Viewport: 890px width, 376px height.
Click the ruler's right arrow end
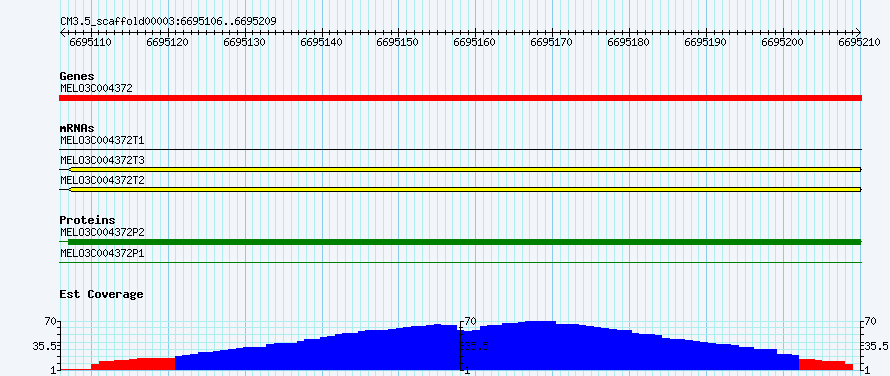click(858, 33)
